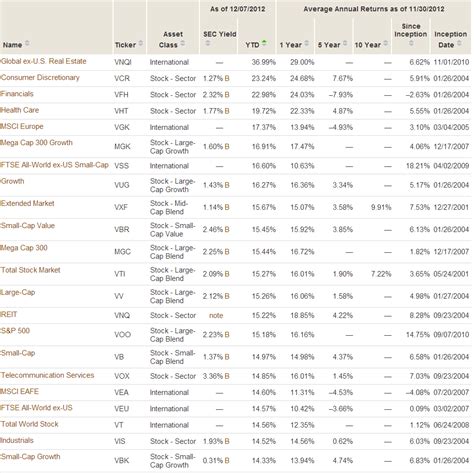
Task: Sort by 1 Year returns arrow
Action: (x=306, y=43)
